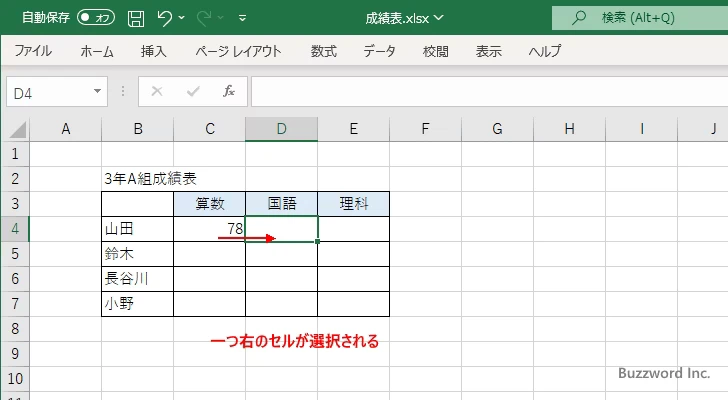
Task: Click the Save icon in title bar
Action: [x=136, y=18]
